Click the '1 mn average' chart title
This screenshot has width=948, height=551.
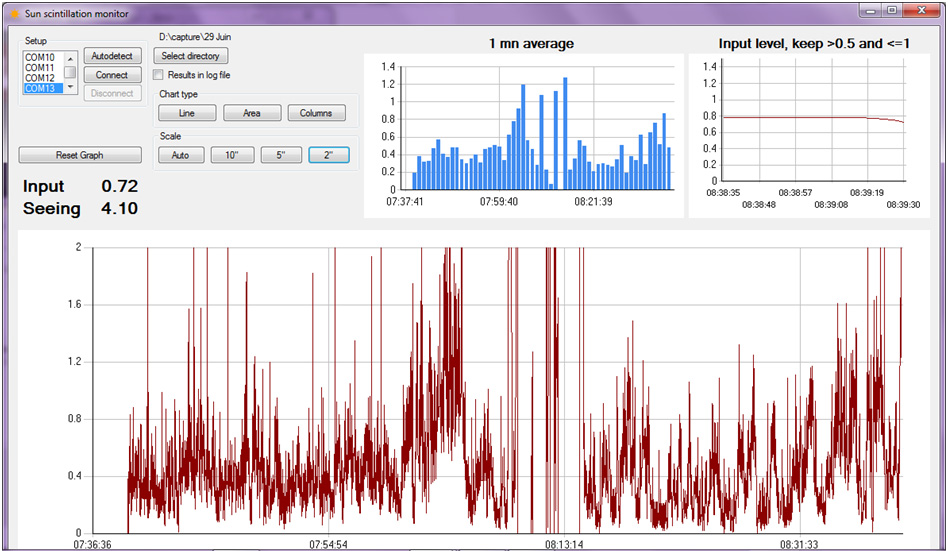point(531,44)
